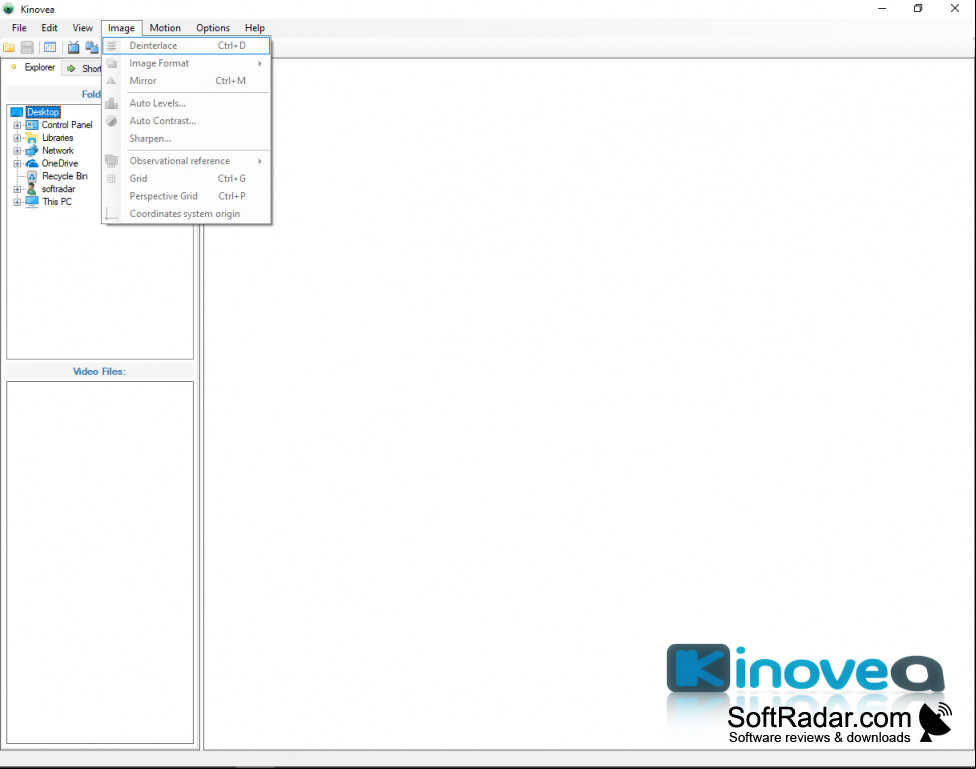This screenshot has height=769, width=976.
Task: Close the open Image menu
Action: pos(121,28)
